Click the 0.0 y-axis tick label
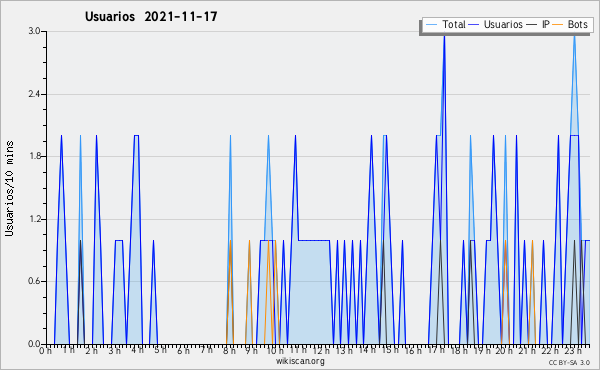Image resolution: width=600 pixels, height=370 pixels. coord(34,344)
